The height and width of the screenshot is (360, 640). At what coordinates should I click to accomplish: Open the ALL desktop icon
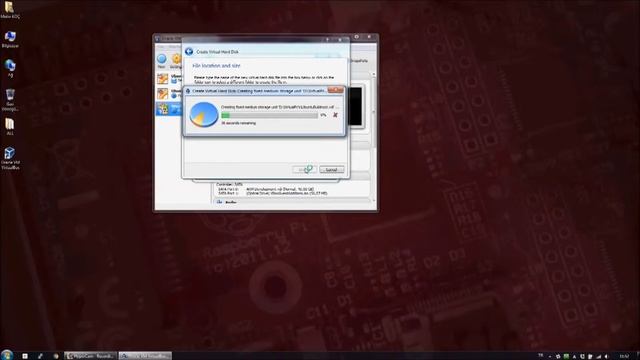pyautogui.click(x=10, y=127)
